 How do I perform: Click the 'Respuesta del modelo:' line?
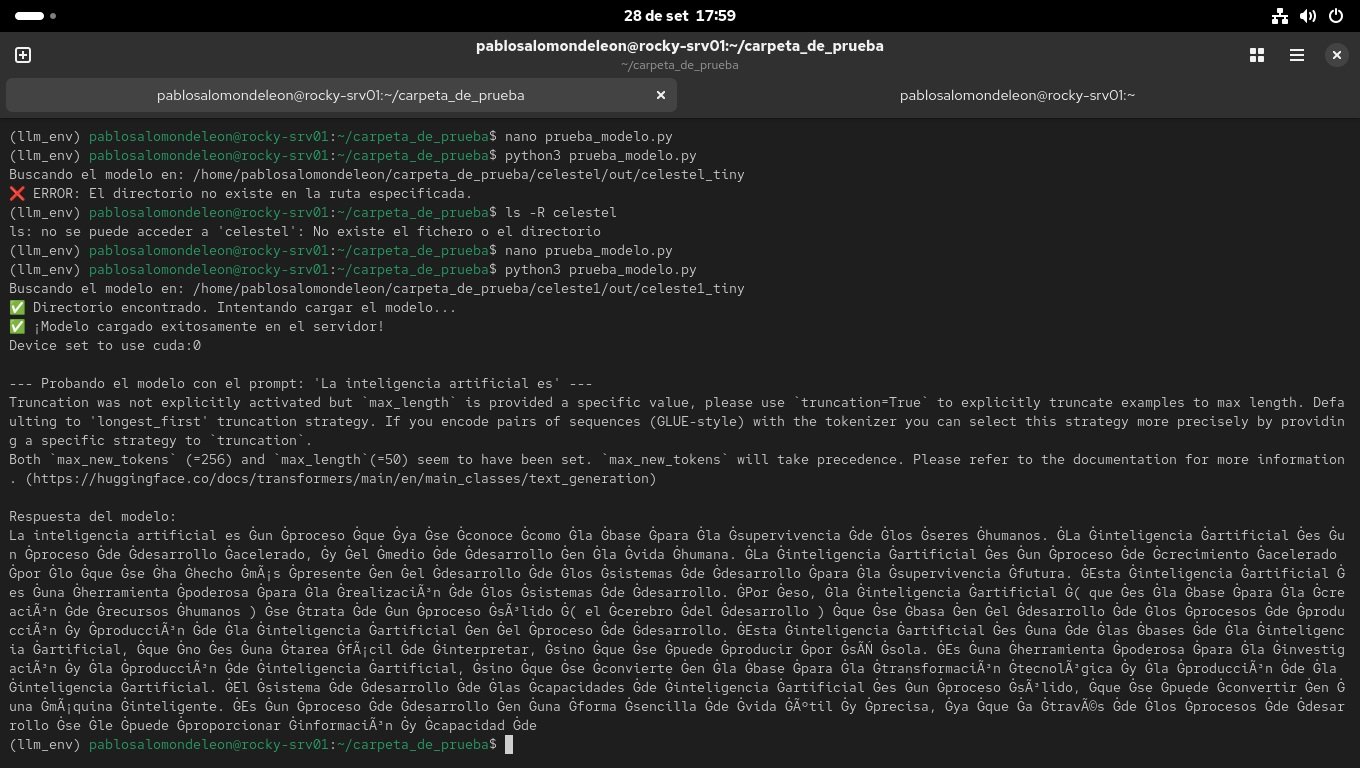click(92, 517)
